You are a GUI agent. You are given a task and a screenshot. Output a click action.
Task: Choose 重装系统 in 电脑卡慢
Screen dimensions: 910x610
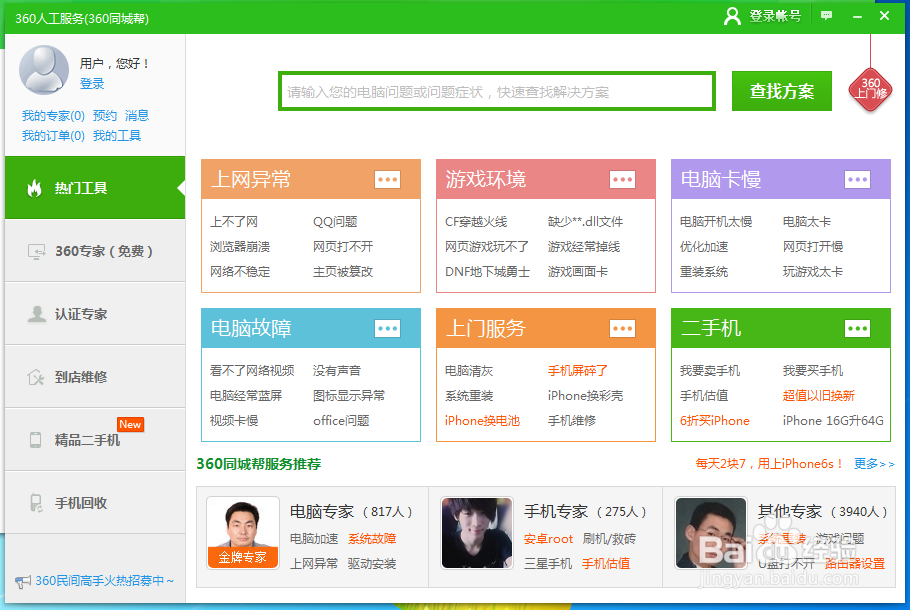click(x=703, y=272)
